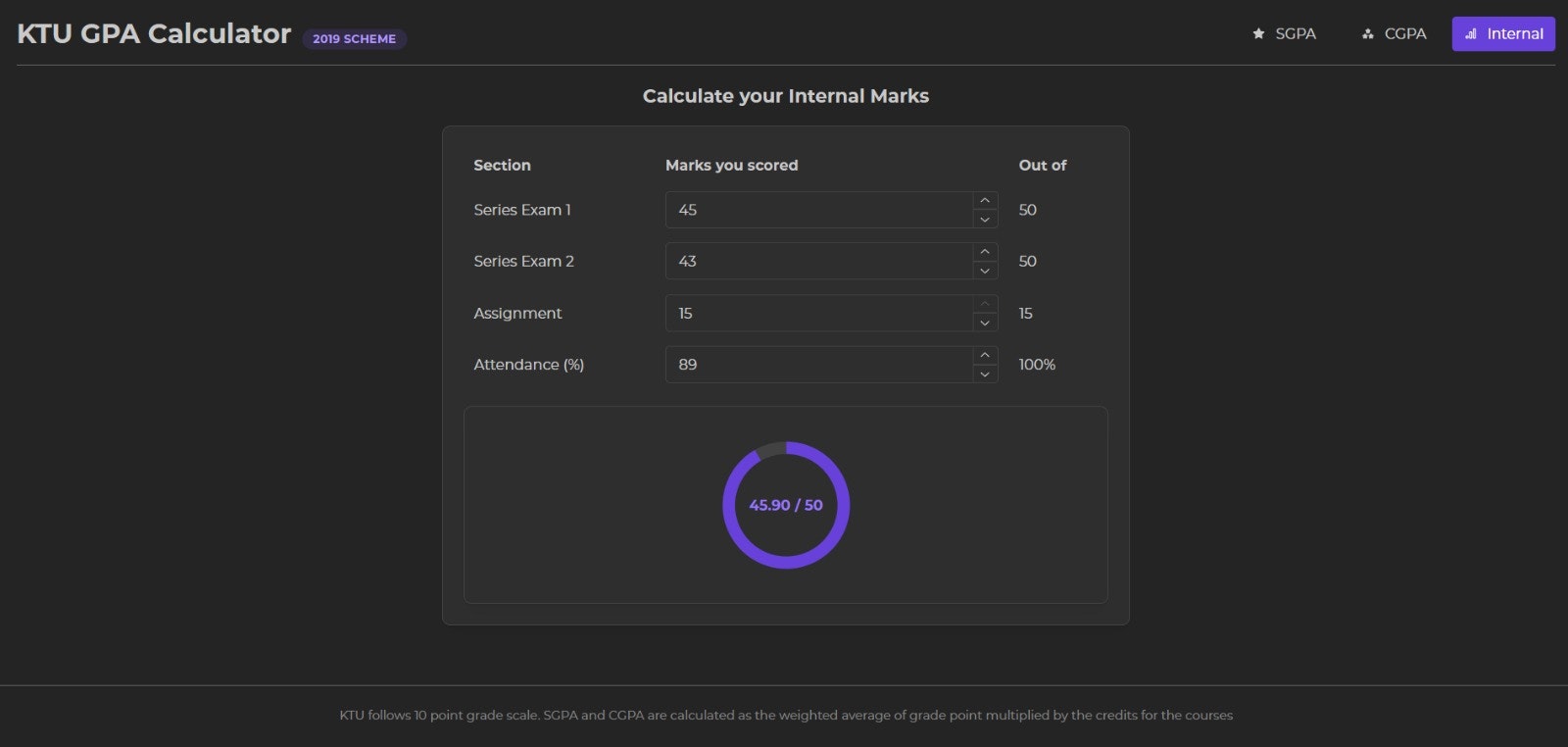Focus the Series Exam 2 marks field
This screenshot has width=1568, height=747.
click(819, 261)
